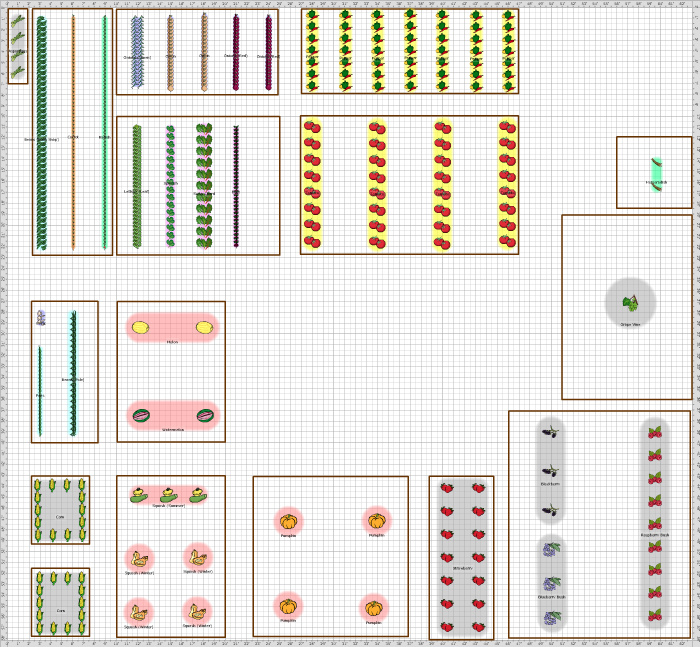Select the upper-left pumpkin
This screenshot has width=700, height=647.
288,522
